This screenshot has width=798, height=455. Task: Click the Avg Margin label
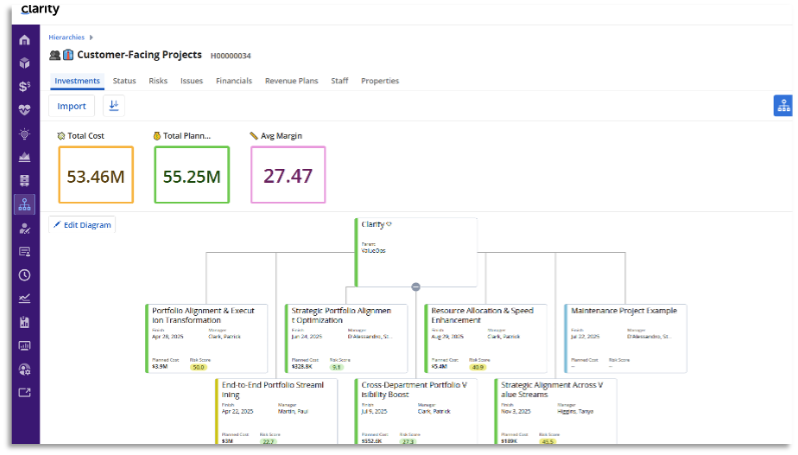coord(281,136)
